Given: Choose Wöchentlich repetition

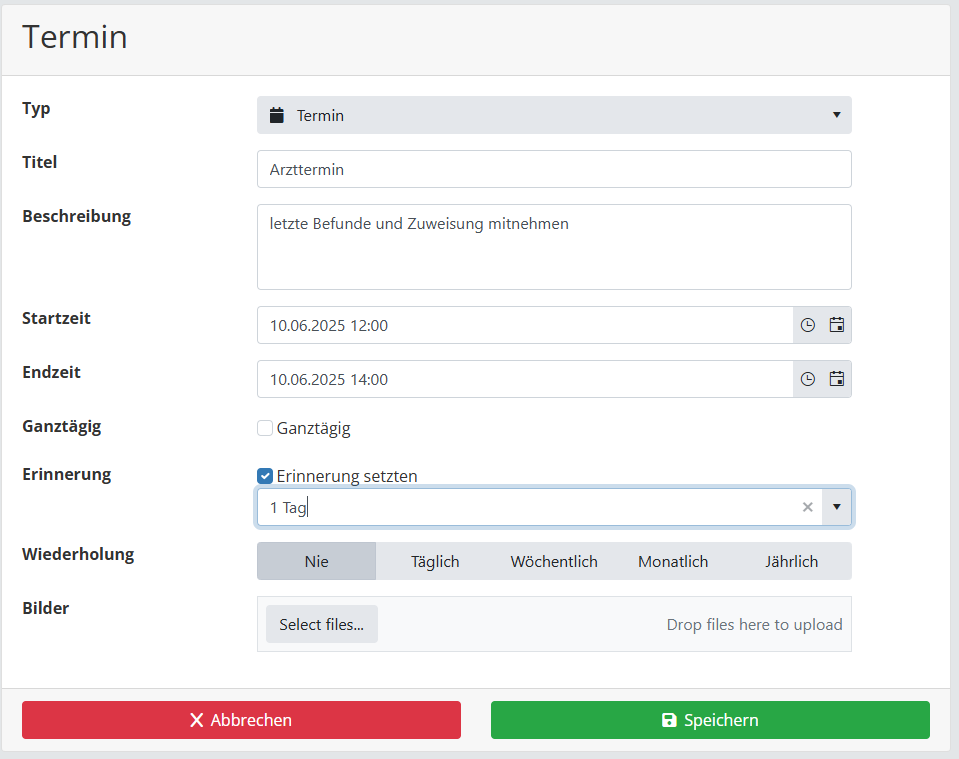Looking at the screenshot, I should point(554,561).
